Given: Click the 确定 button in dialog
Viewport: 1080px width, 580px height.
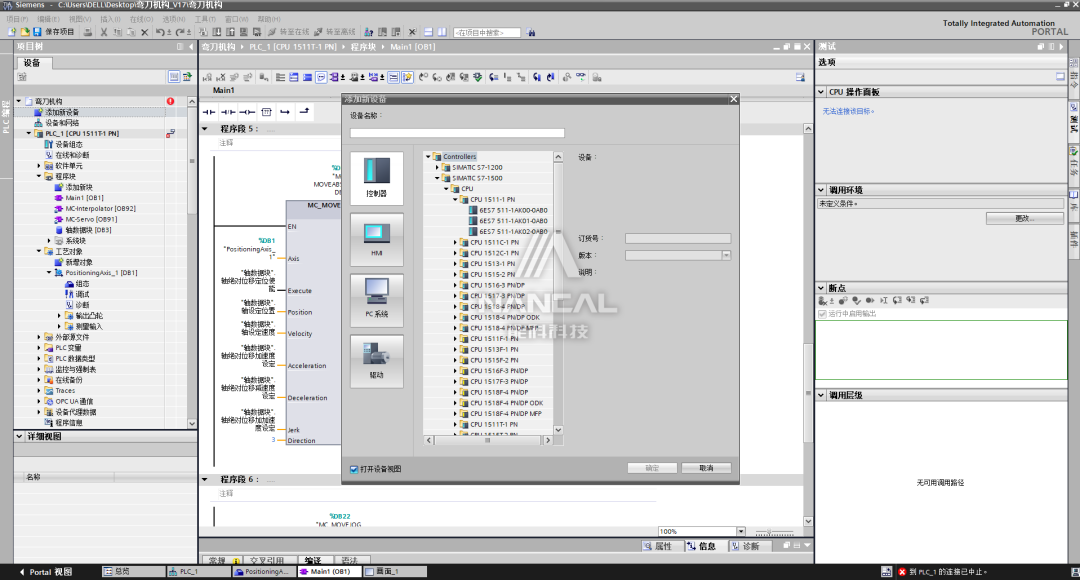Looking at the screenshot, I should (652, 468).
